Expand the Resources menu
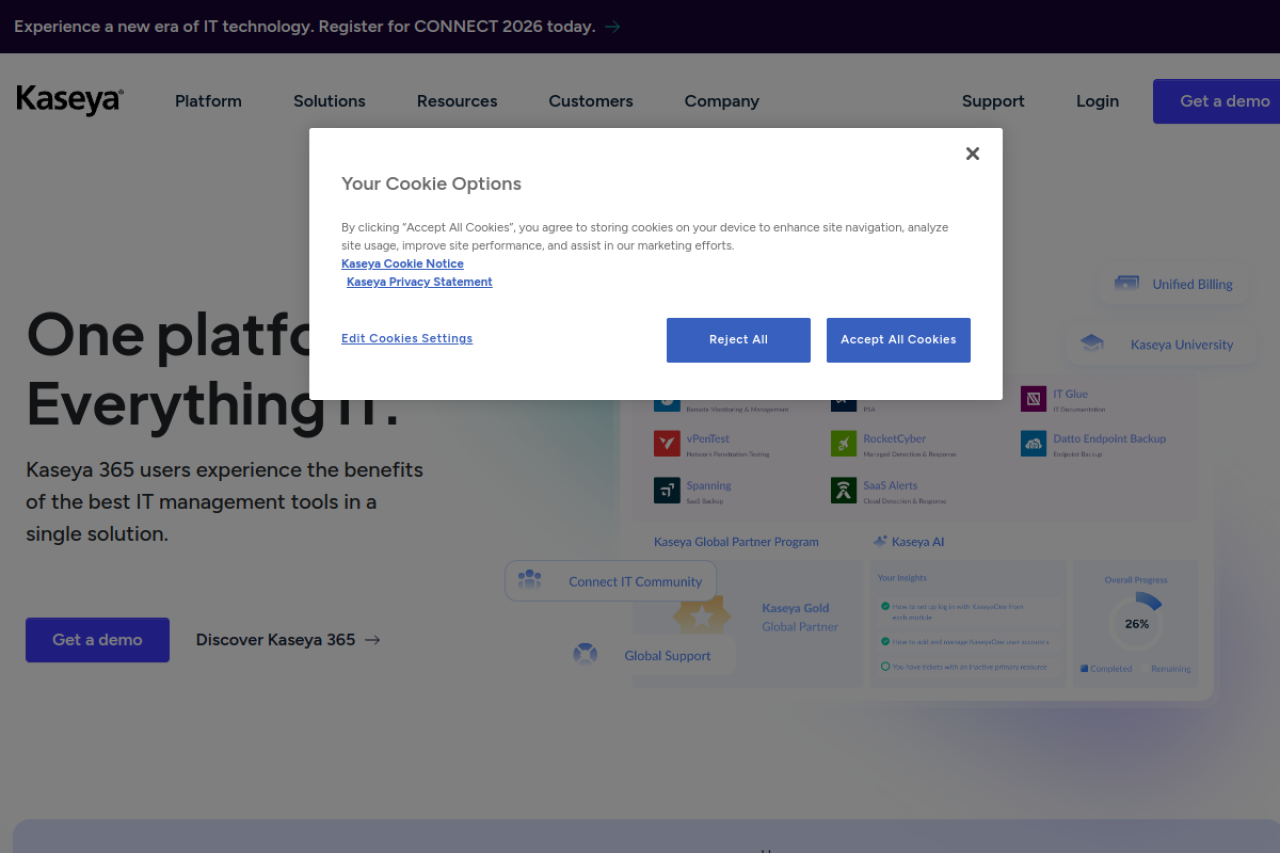This screenshot has width=1280, height=853. 457,101
